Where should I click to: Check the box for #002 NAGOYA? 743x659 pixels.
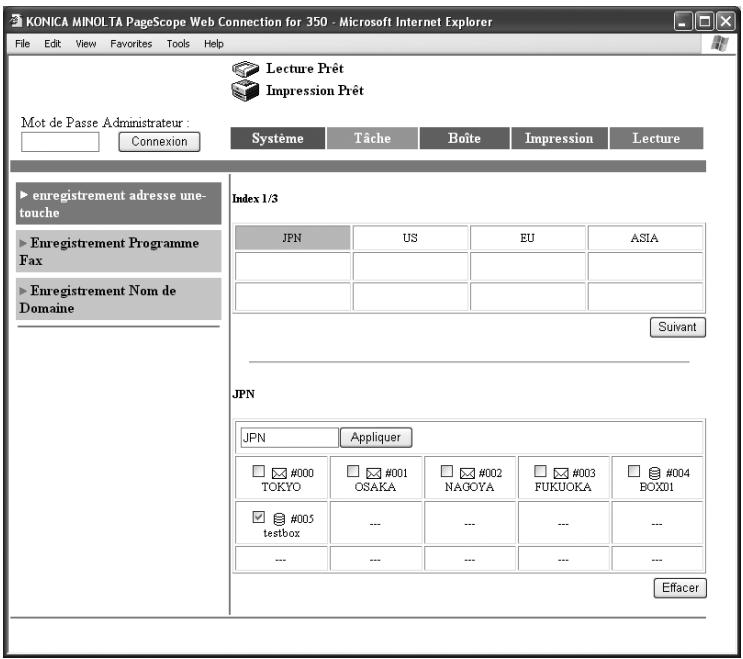[x=447, y=471]
